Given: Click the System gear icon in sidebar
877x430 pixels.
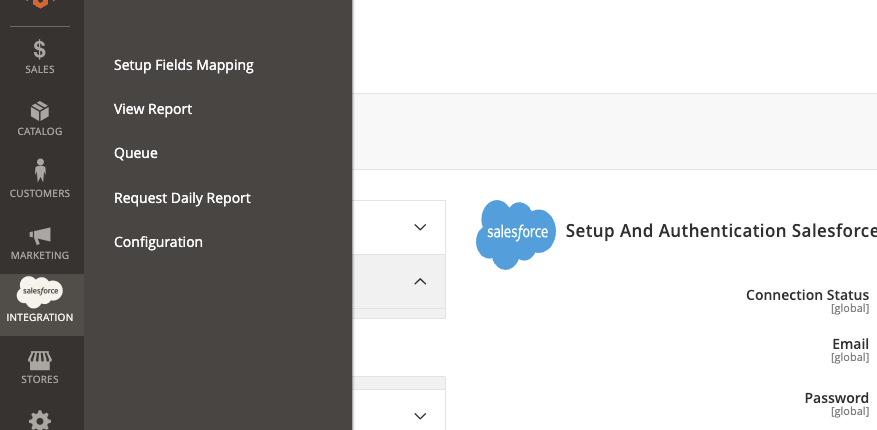Looking at the screenshot, I should 40,420.
